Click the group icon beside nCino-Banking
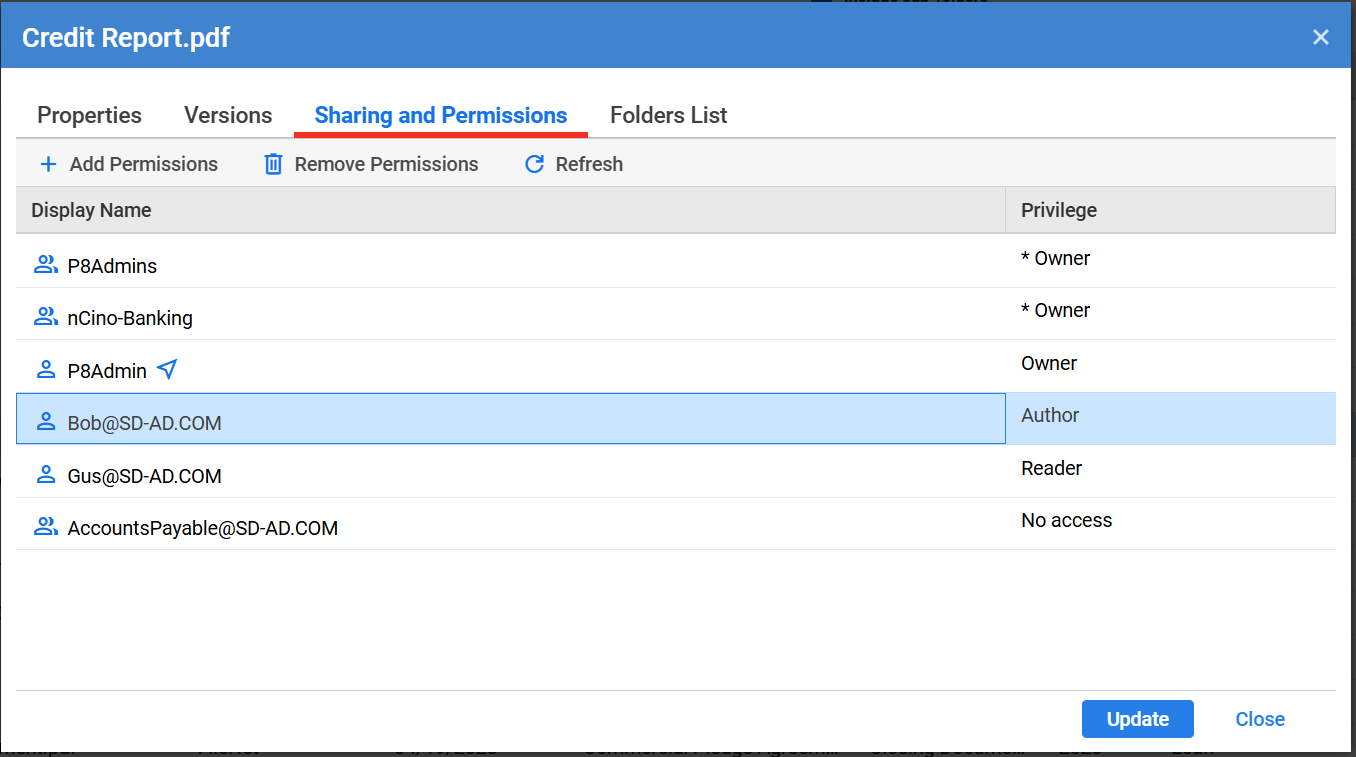 pyautogui.click(x=46, y=317)
